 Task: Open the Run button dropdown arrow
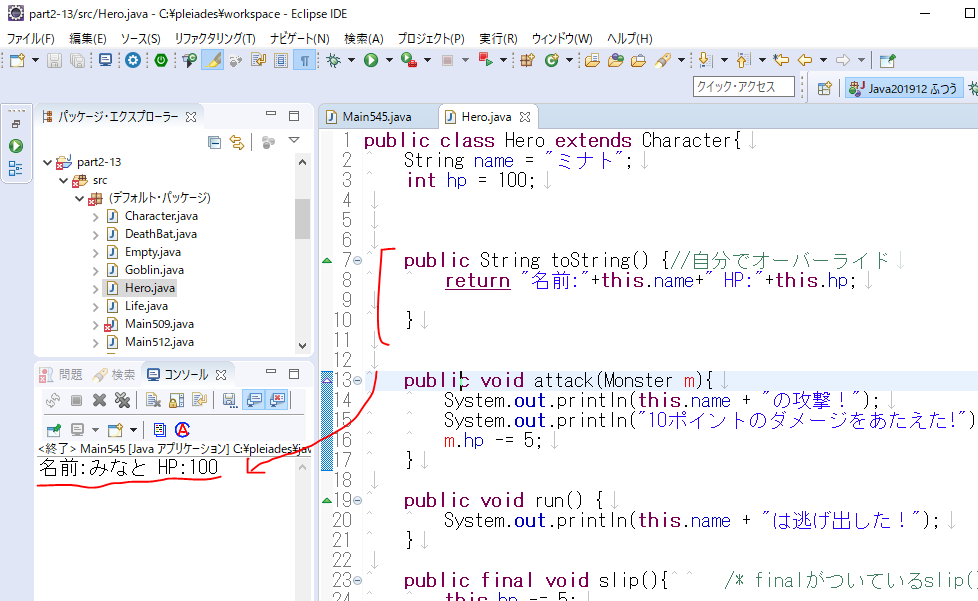point(389,60)
